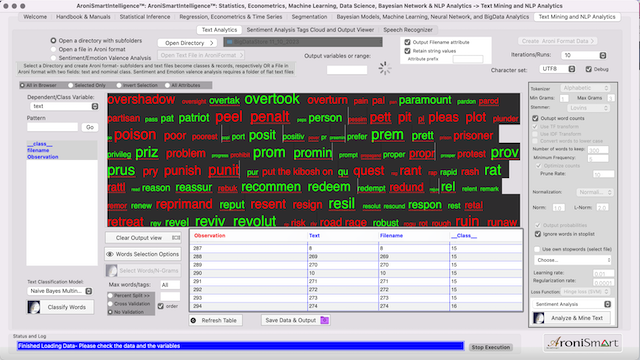Select the Observation variable in list
The image size is (640, 360).
[x=43, y=157]
